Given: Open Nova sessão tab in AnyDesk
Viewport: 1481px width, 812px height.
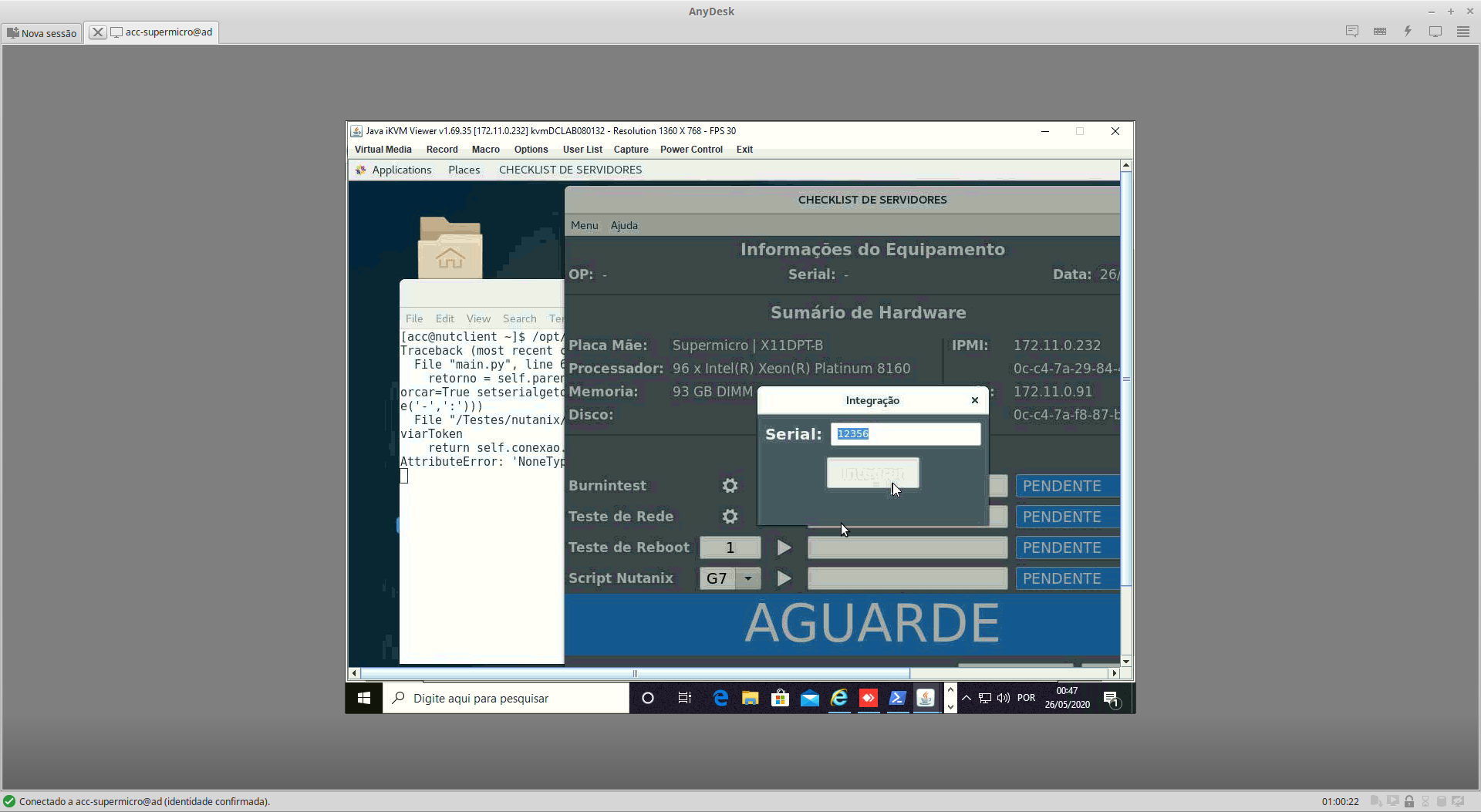Looking at the screenshot, I should click(42, 32).
